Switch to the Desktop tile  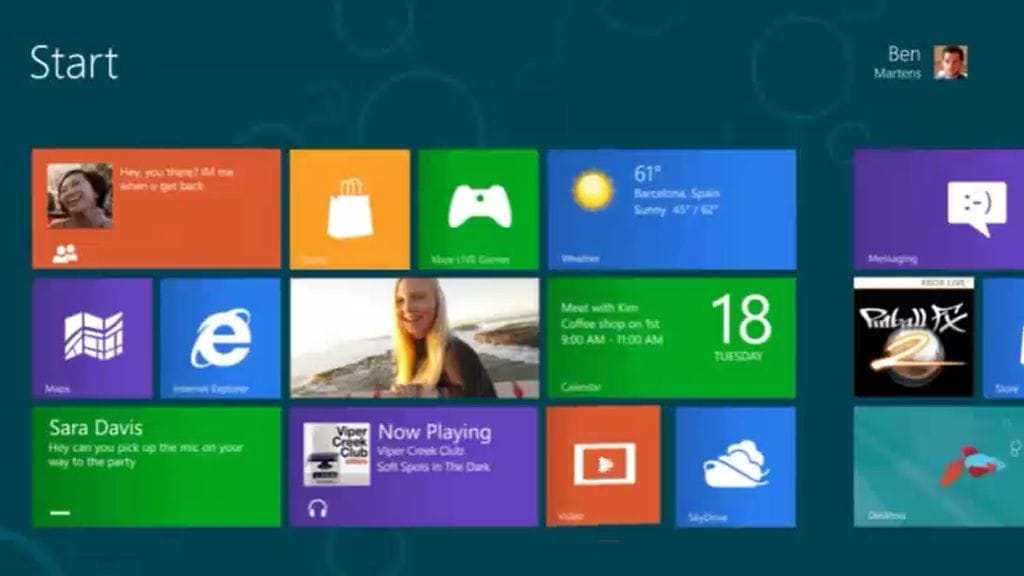[940, 465]
